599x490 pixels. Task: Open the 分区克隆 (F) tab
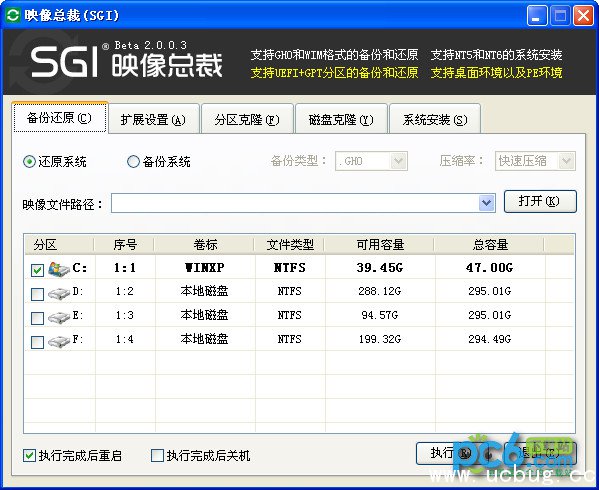point(247,120)
